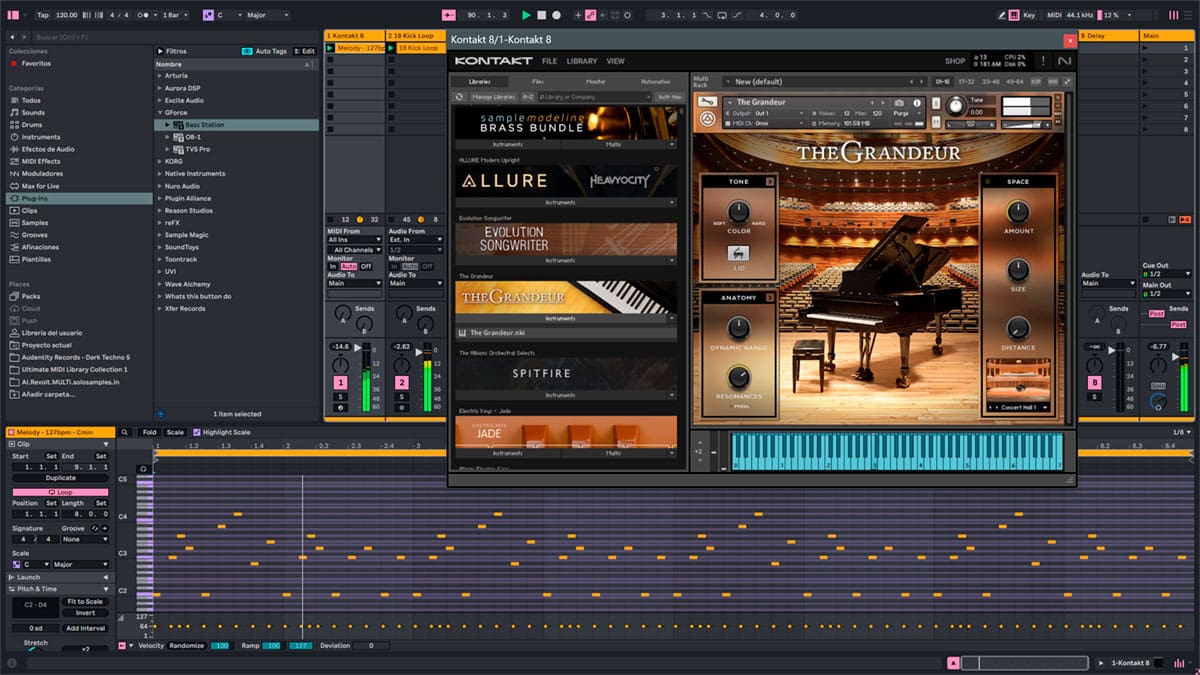1200x675 pixels.
Task: Toggle the LID button in Tone panel
Action: pyautogui.click(x=739, y=255)
